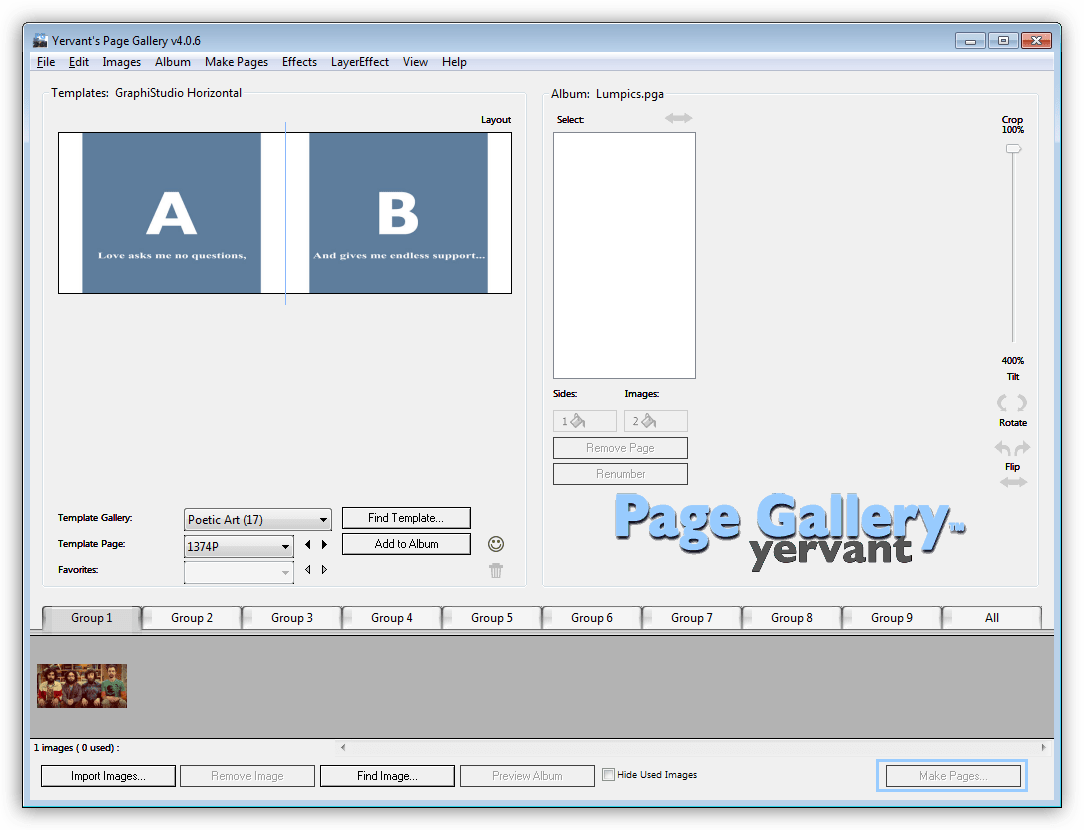This screenshot has height=830, width=1084.
Task: Click the Preview Album button
Action: [527, 776]
